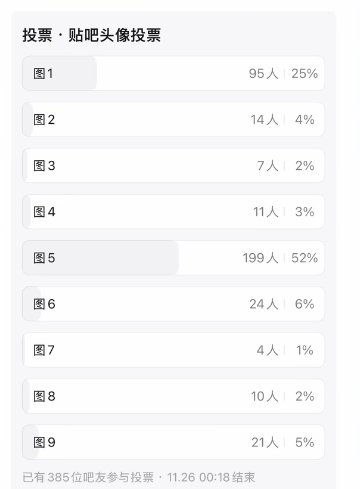This screenshot has width=360, height=489.
Task: Tap the 21人 count on 图9
Action: 265,442
